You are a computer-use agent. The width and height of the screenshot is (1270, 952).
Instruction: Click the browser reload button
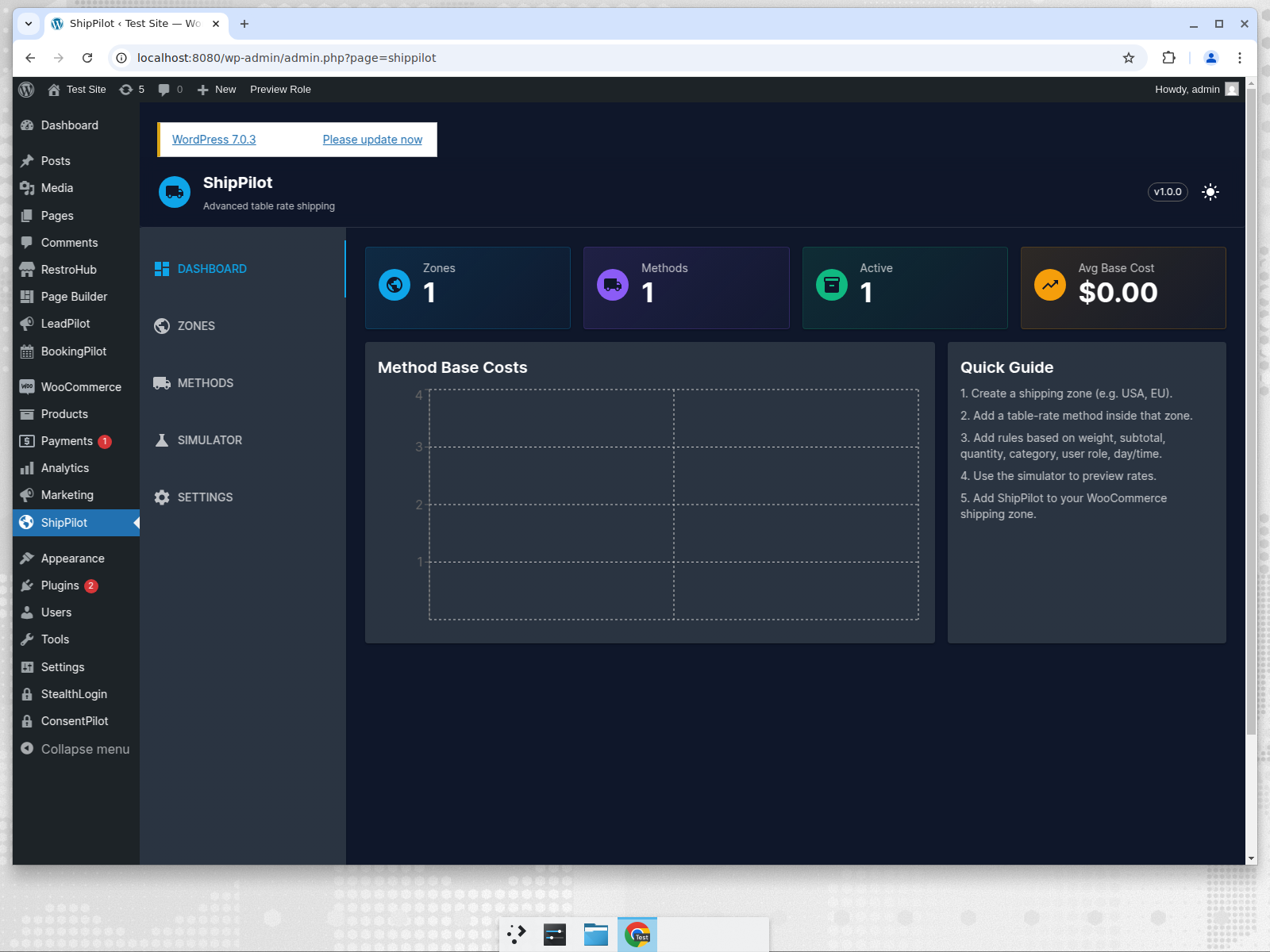[87, 58]
